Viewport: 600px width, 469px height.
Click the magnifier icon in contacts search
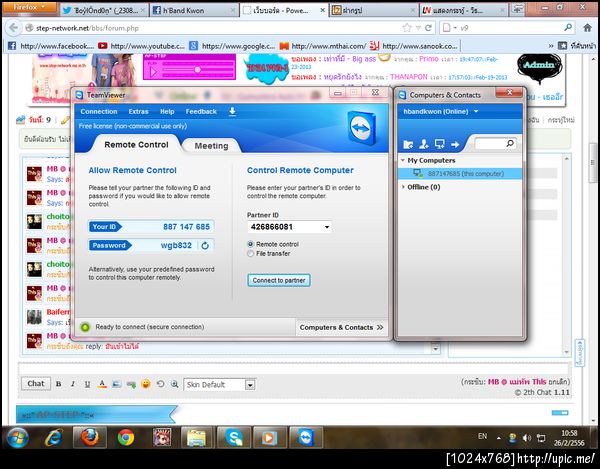point(510,143)
